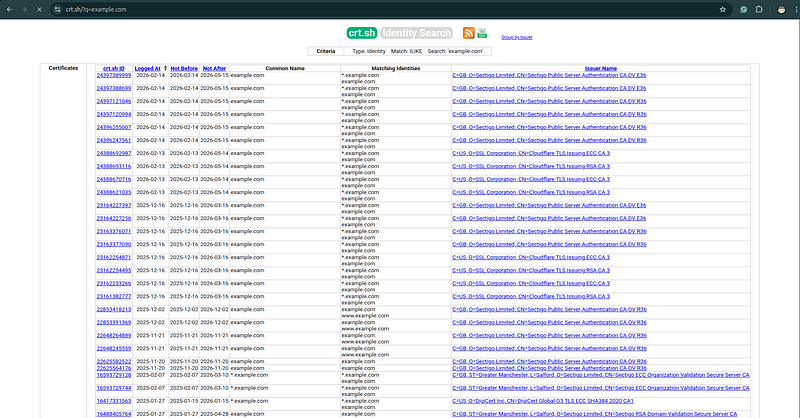This screenshot has width=800, height=418.
Task: Open the RSS Atom feed icon
Action: [468, 33]
